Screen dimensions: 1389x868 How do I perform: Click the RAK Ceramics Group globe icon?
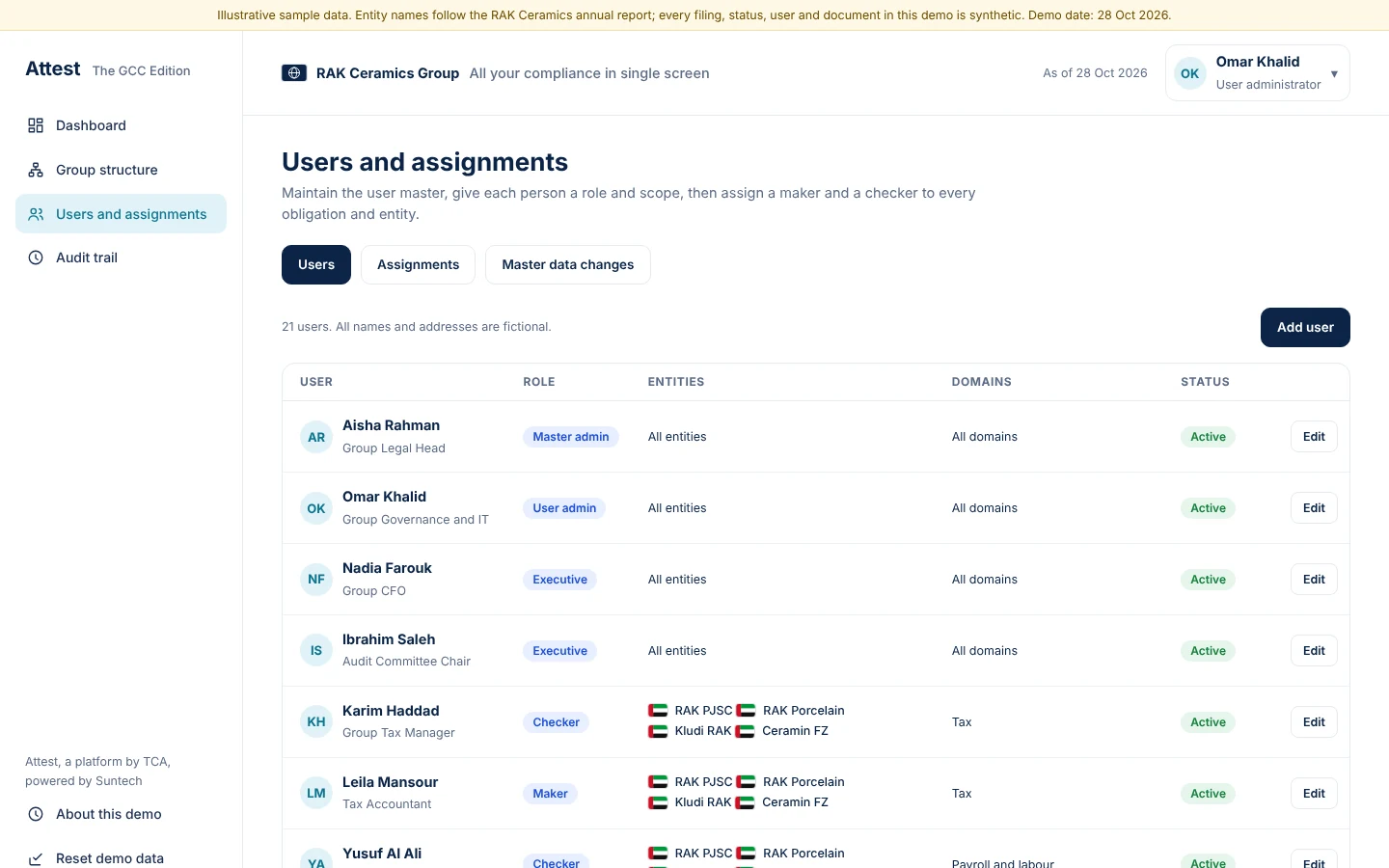294,73
